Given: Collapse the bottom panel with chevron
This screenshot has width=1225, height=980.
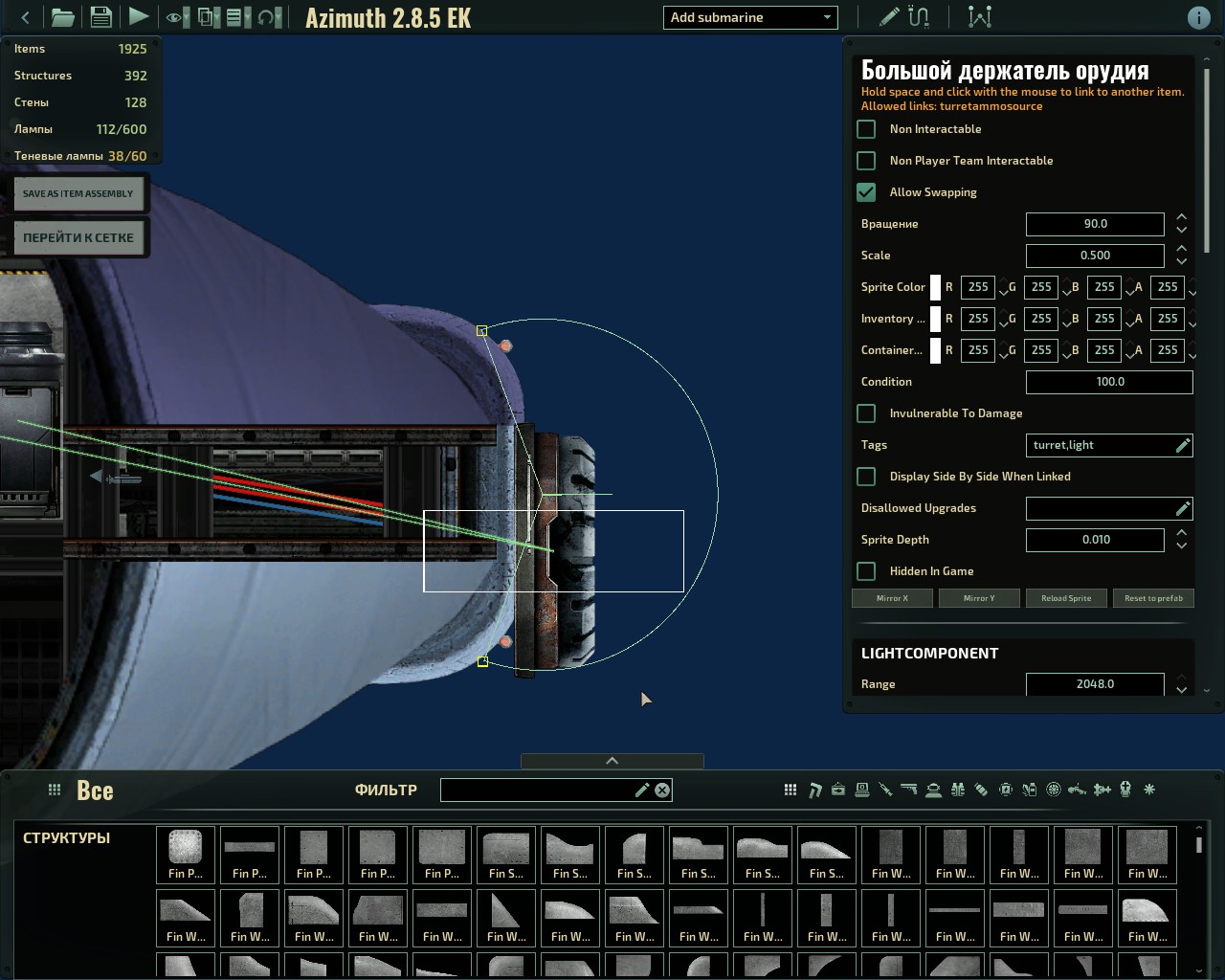Looking at the screenshot, I should (x=612, y=761).
